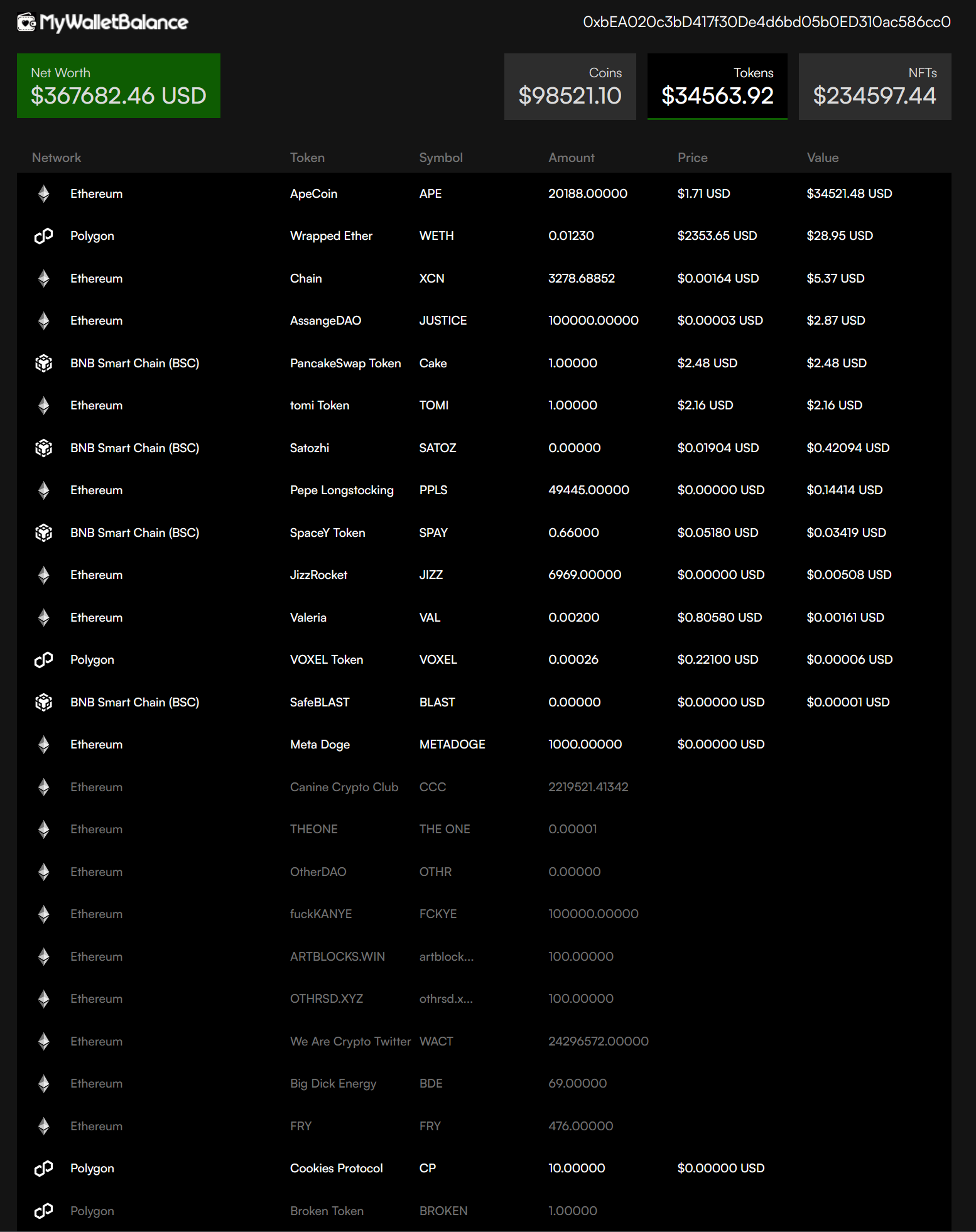
Task: Open the NFTs tab
Action: tap(875, 87)
